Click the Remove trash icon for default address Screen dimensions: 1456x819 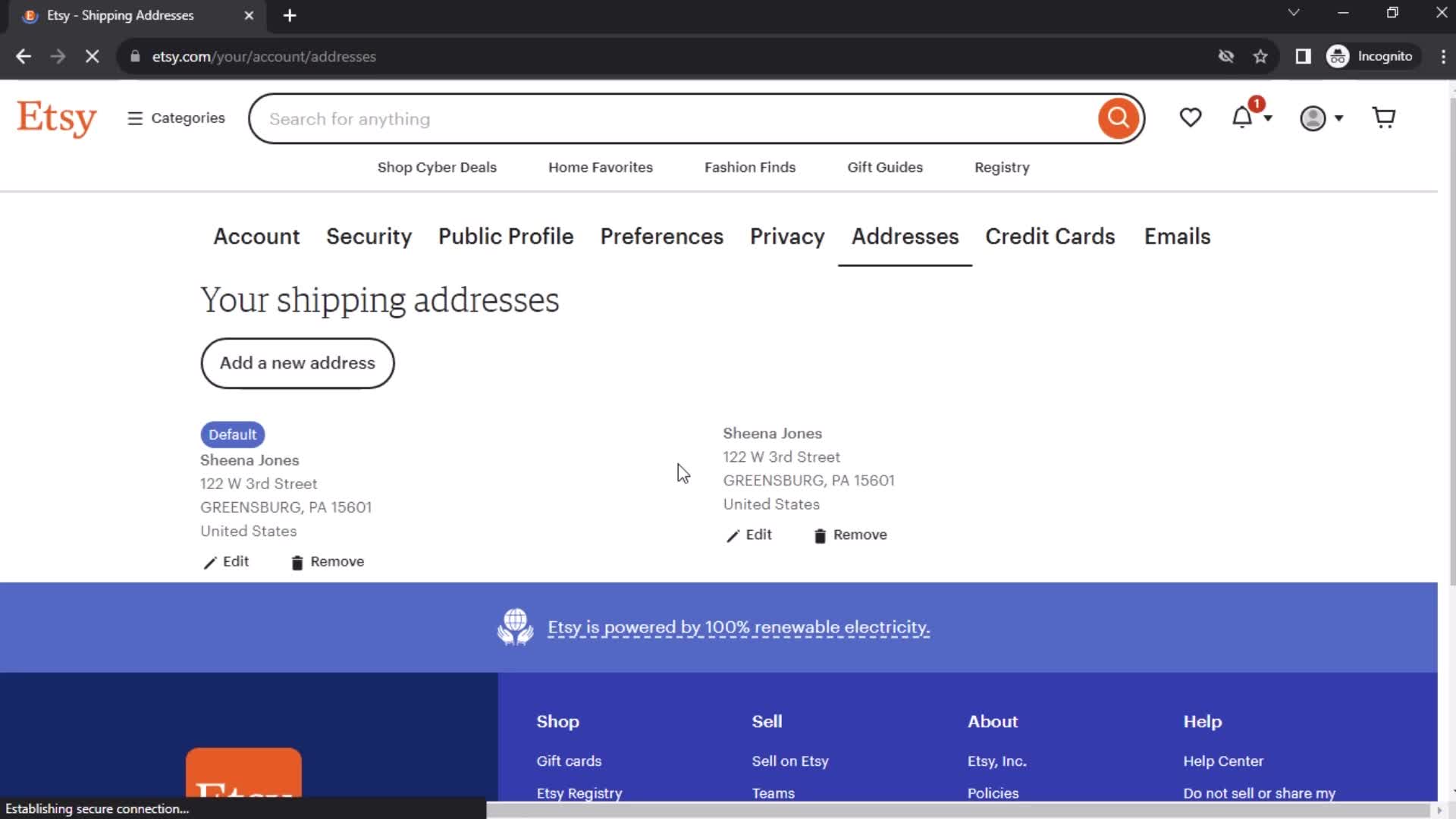tap(297, 562)
